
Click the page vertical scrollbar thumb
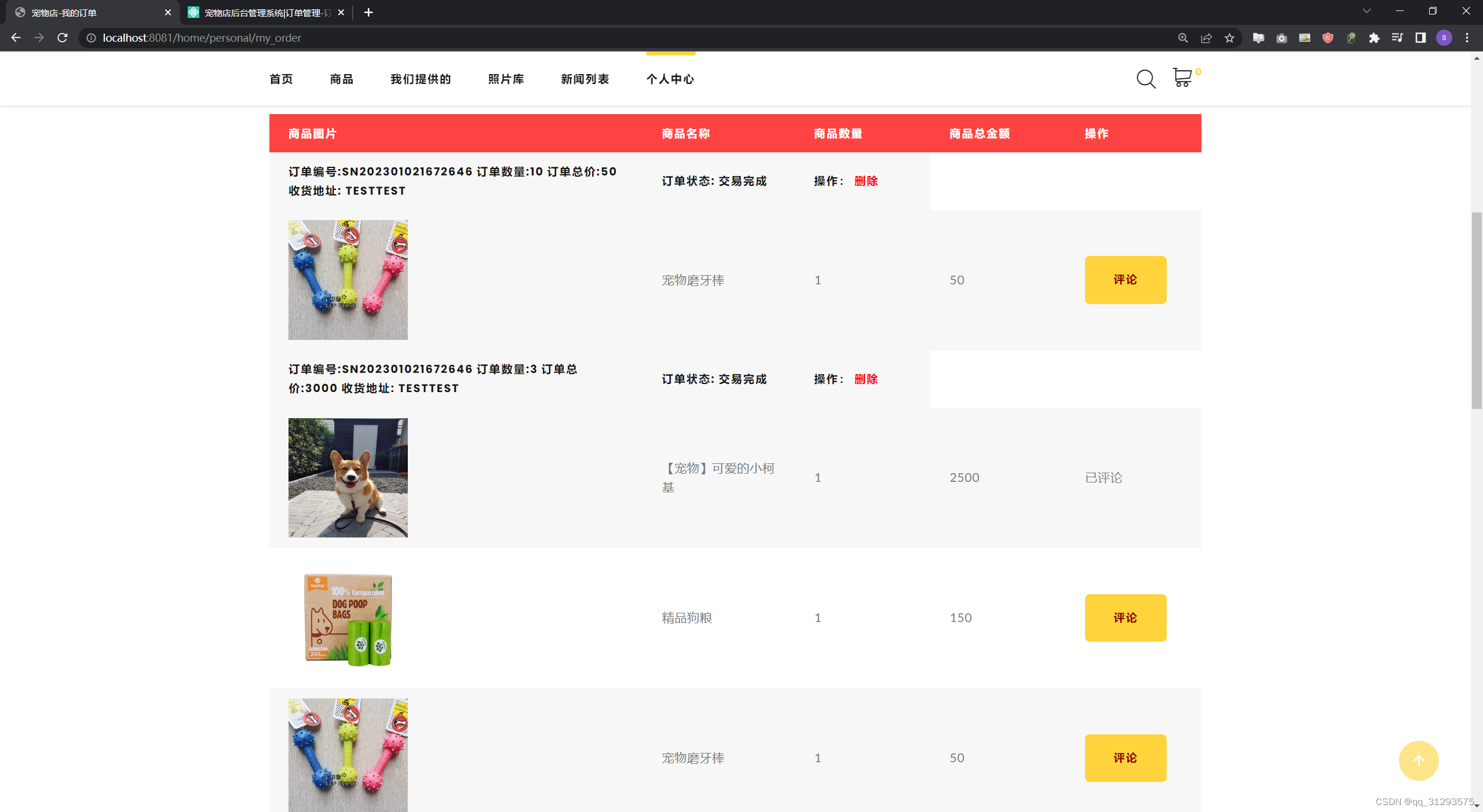pyautogui.click(x=1476, y=310)
